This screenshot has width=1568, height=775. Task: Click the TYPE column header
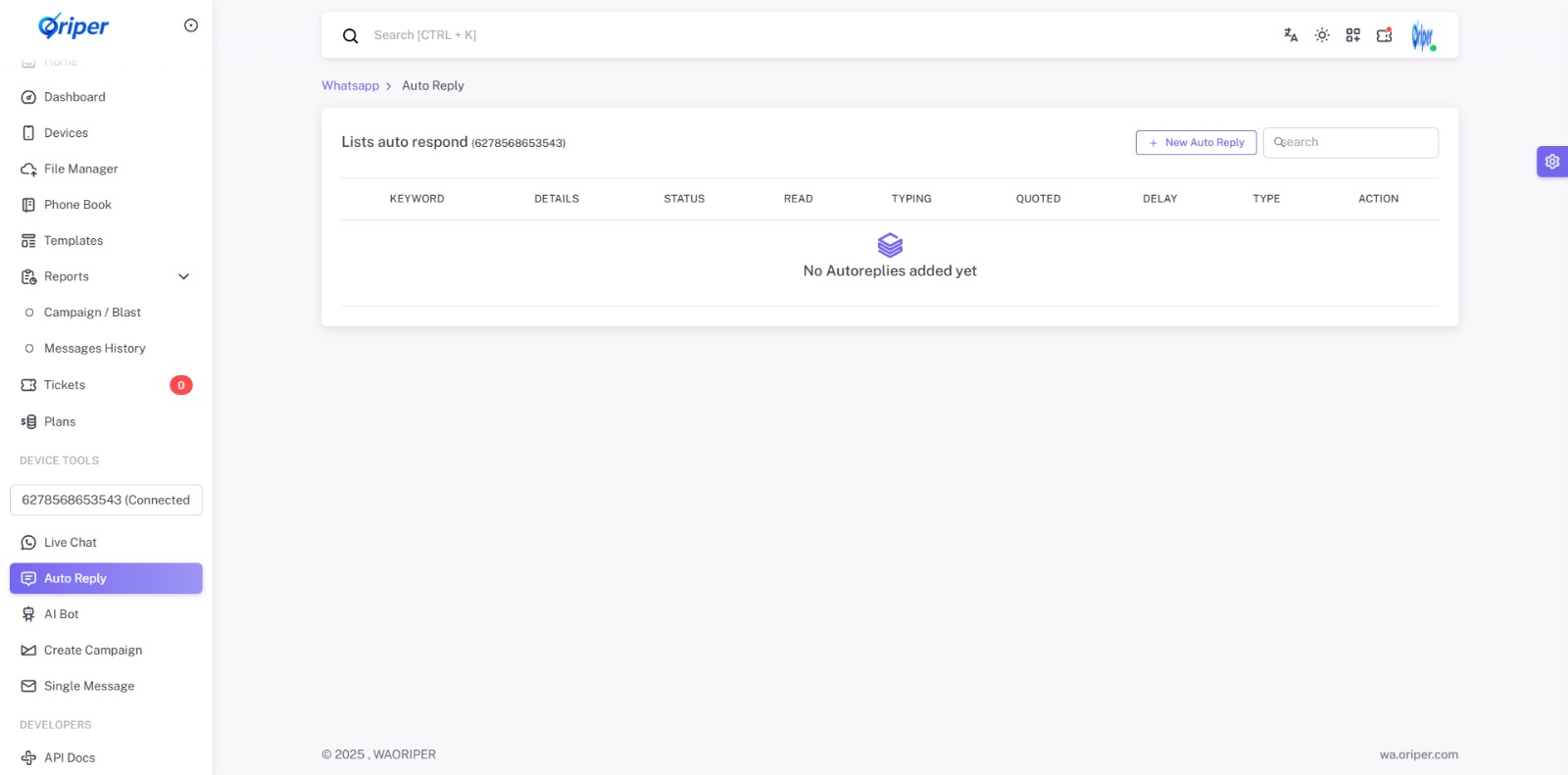coord(1266,199)
